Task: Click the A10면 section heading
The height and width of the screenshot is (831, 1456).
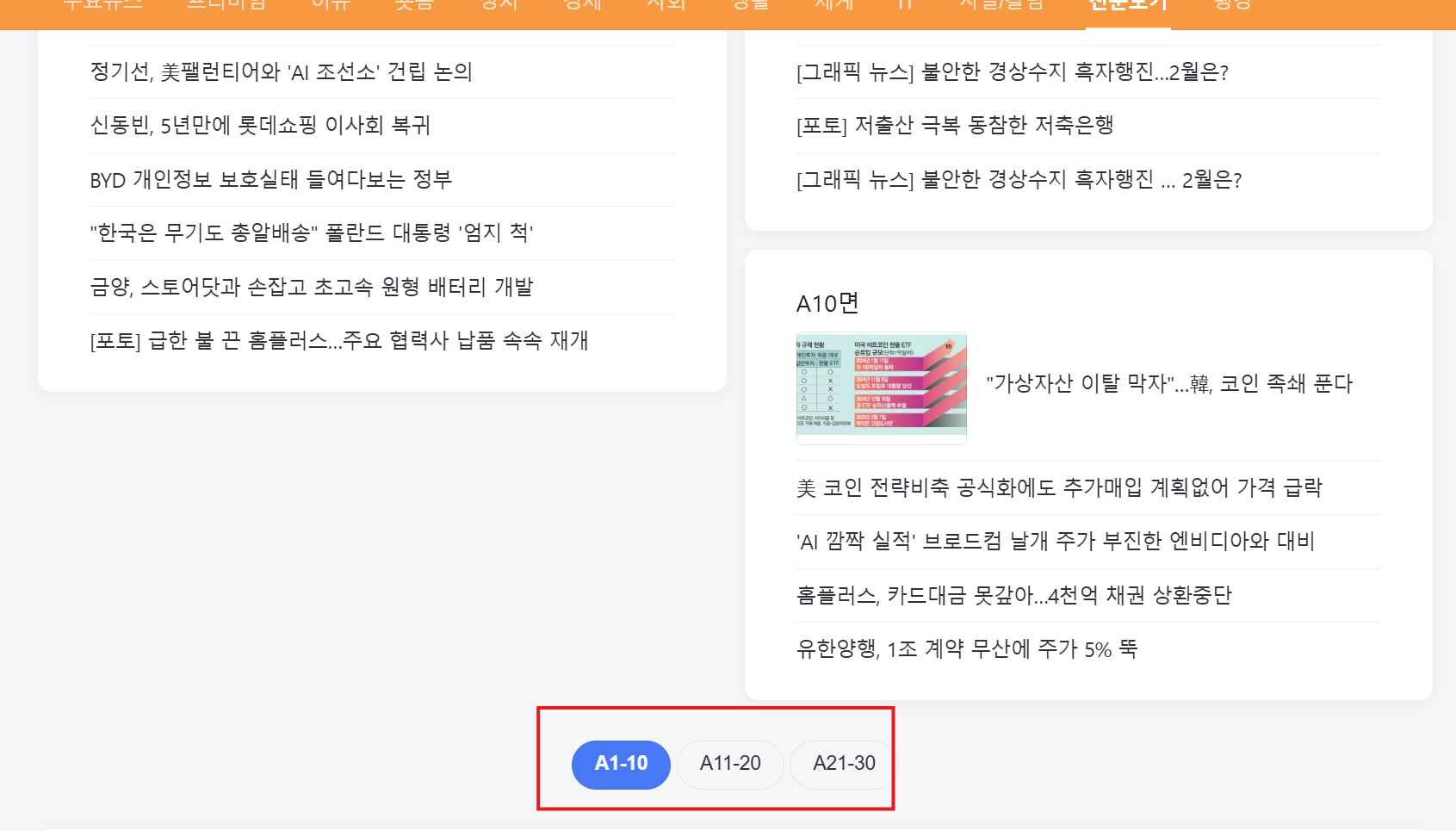Action: [827, 303]
